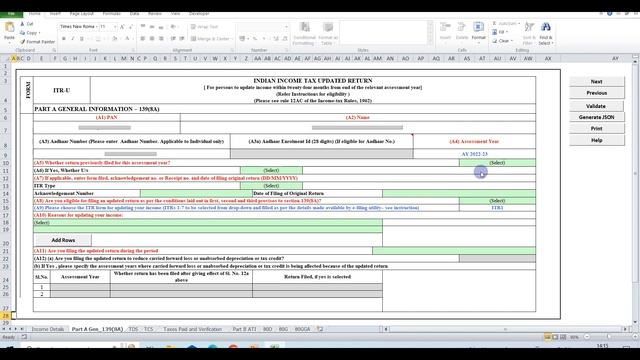Switch to the Part B ATI sheet tab
The image size is (640, 360).
tap(244, 329)
